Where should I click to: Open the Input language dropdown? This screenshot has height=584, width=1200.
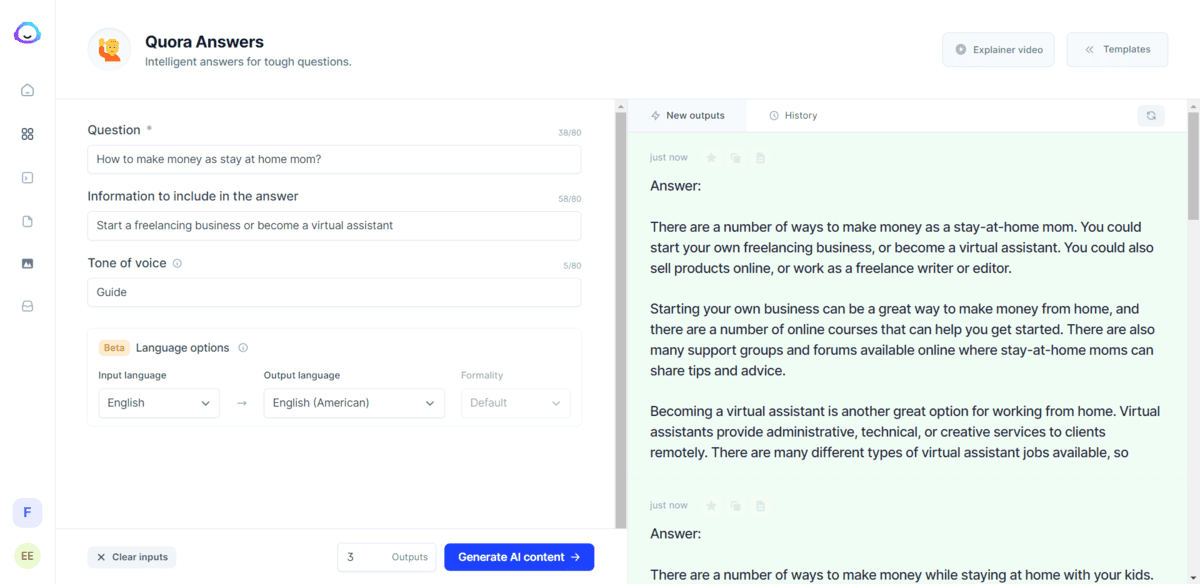(158, 402)
